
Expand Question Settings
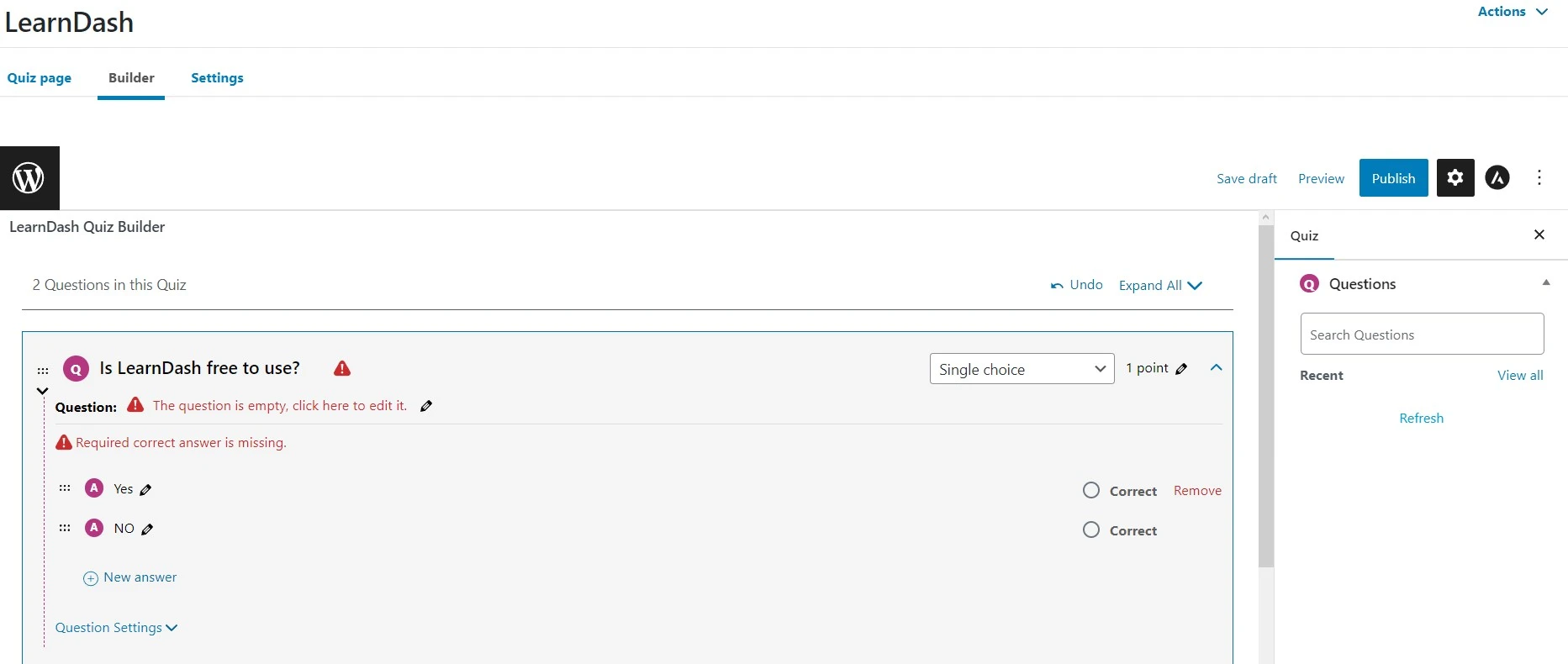[x=116, y=628]
